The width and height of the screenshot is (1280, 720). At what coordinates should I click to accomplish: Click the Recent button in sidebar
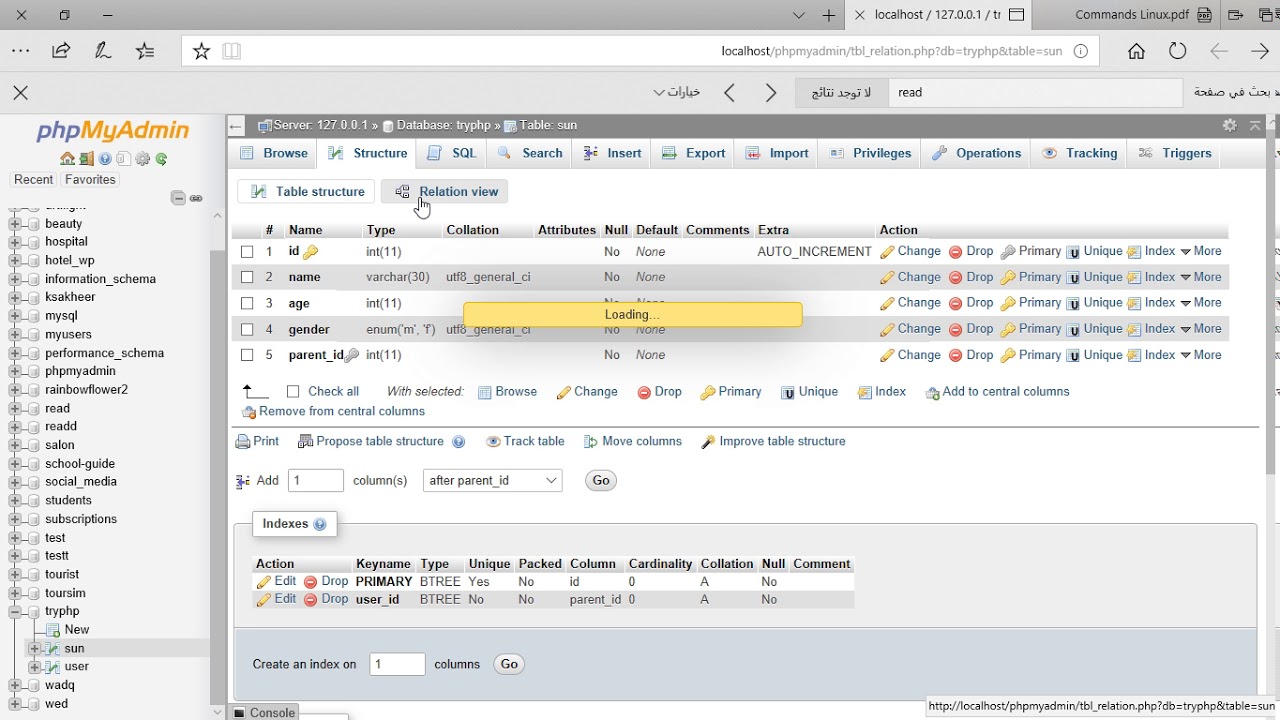33,180
